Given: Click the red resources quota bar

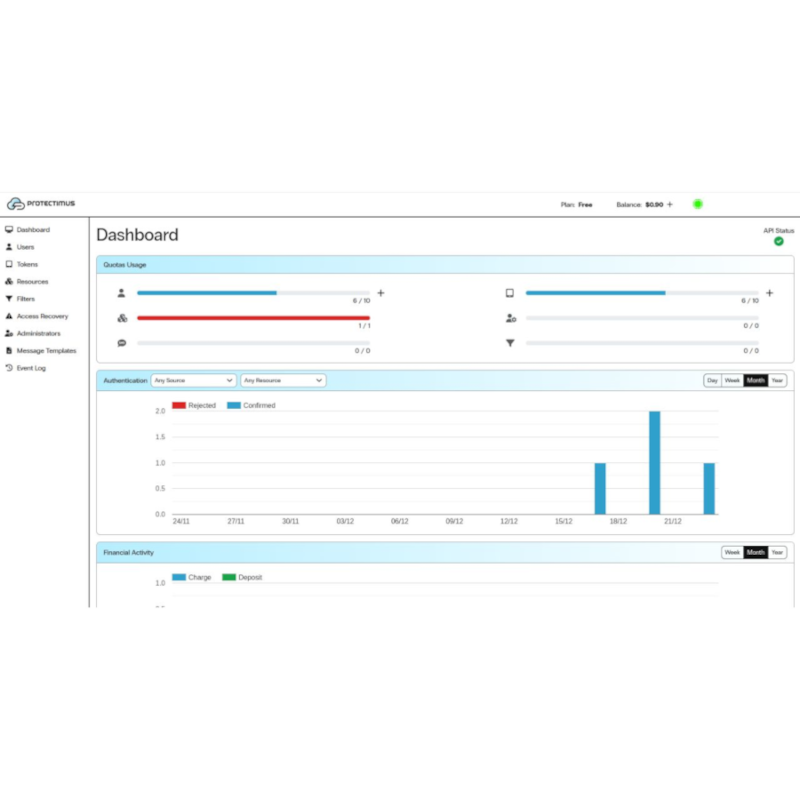Looking at the screenshot, I should pos(254,318).
